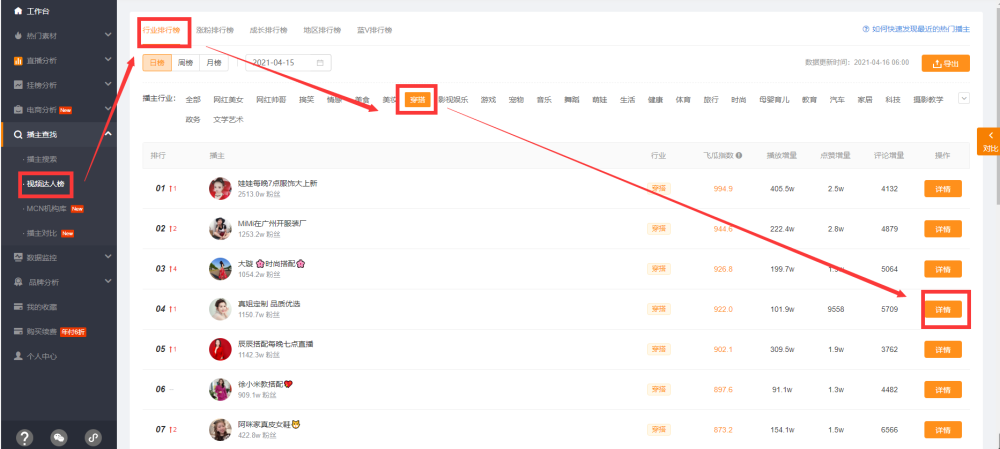Expand the 数据监控 sidebar section

[x=108, y=257]
